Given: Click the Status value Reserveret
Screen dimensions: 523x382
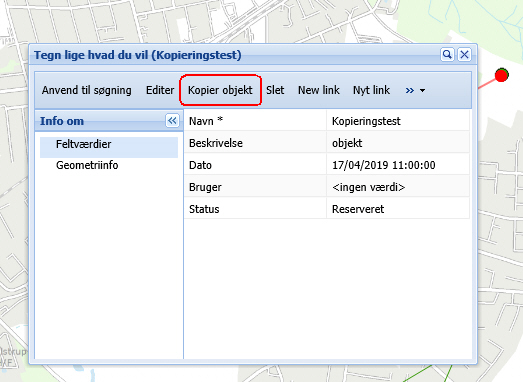Looking at the screenshot, I should [398, 209].
